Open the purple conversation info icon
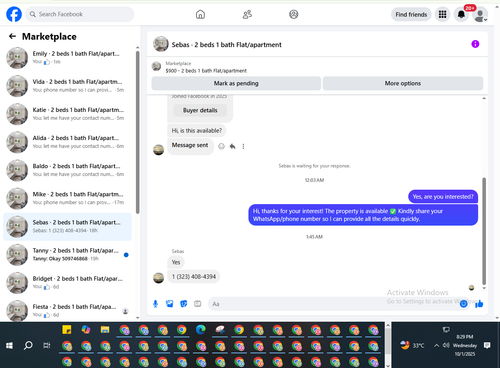This screenshot has width=500, height=368. click(475, 44)
